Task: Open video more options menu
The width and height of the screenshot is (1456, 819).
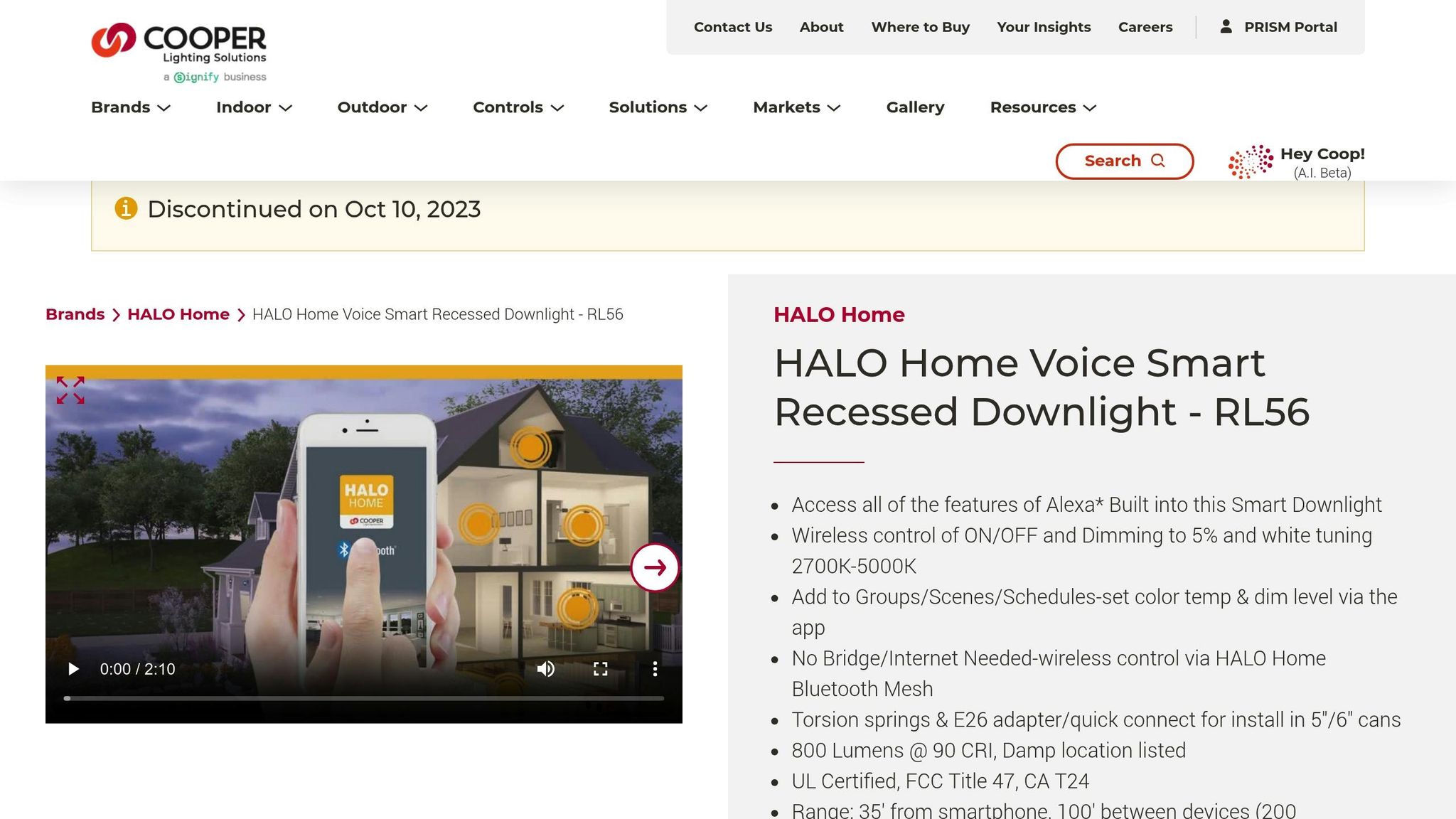Action: 655,669
